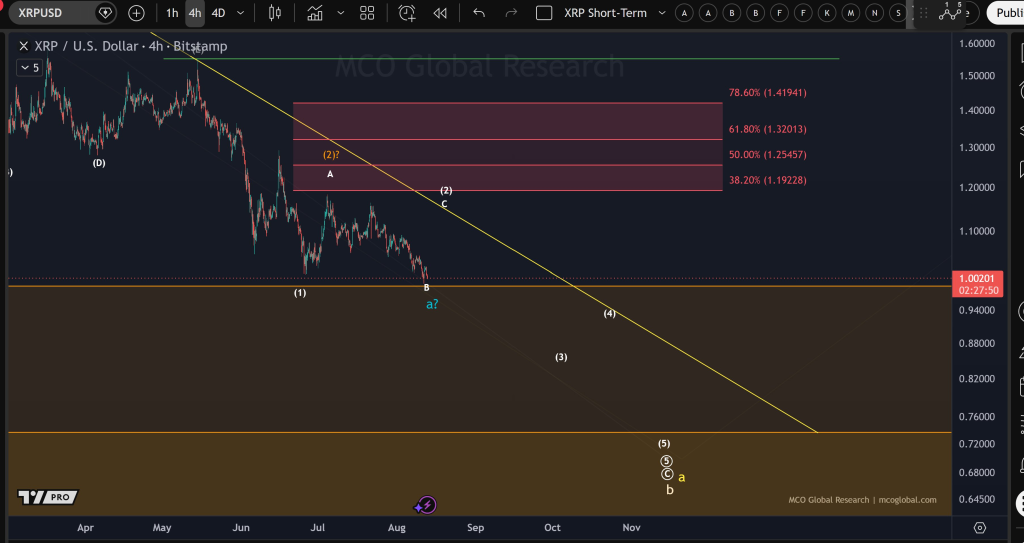Viewport: 1024px width, 543px height.
Task: Switch to the 4D interval
Action: 218,12
